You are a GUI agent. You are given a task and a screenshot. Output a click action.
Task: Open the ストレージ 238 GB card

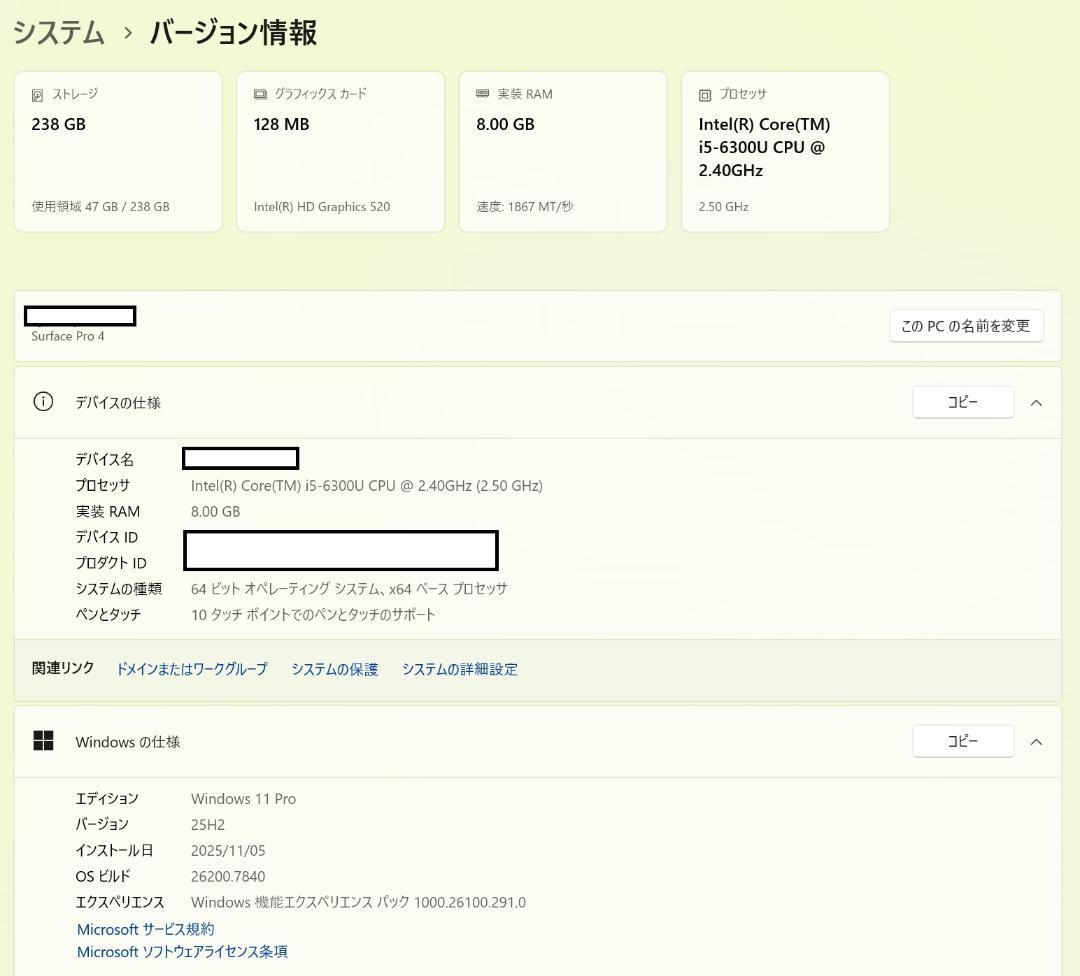coord(118,152)
